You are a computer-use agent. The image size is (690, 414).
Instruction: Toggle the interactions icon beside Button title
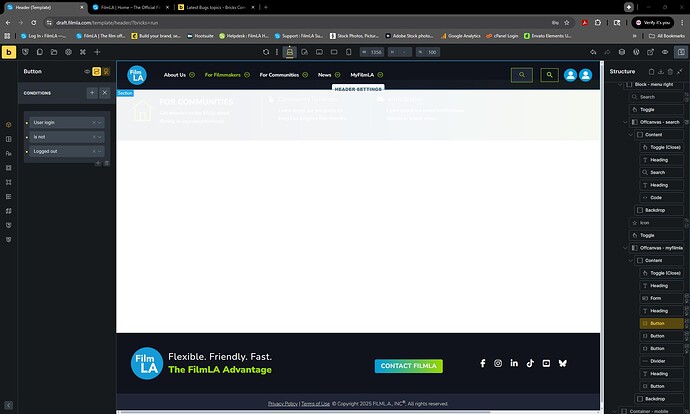coord(106,71)
